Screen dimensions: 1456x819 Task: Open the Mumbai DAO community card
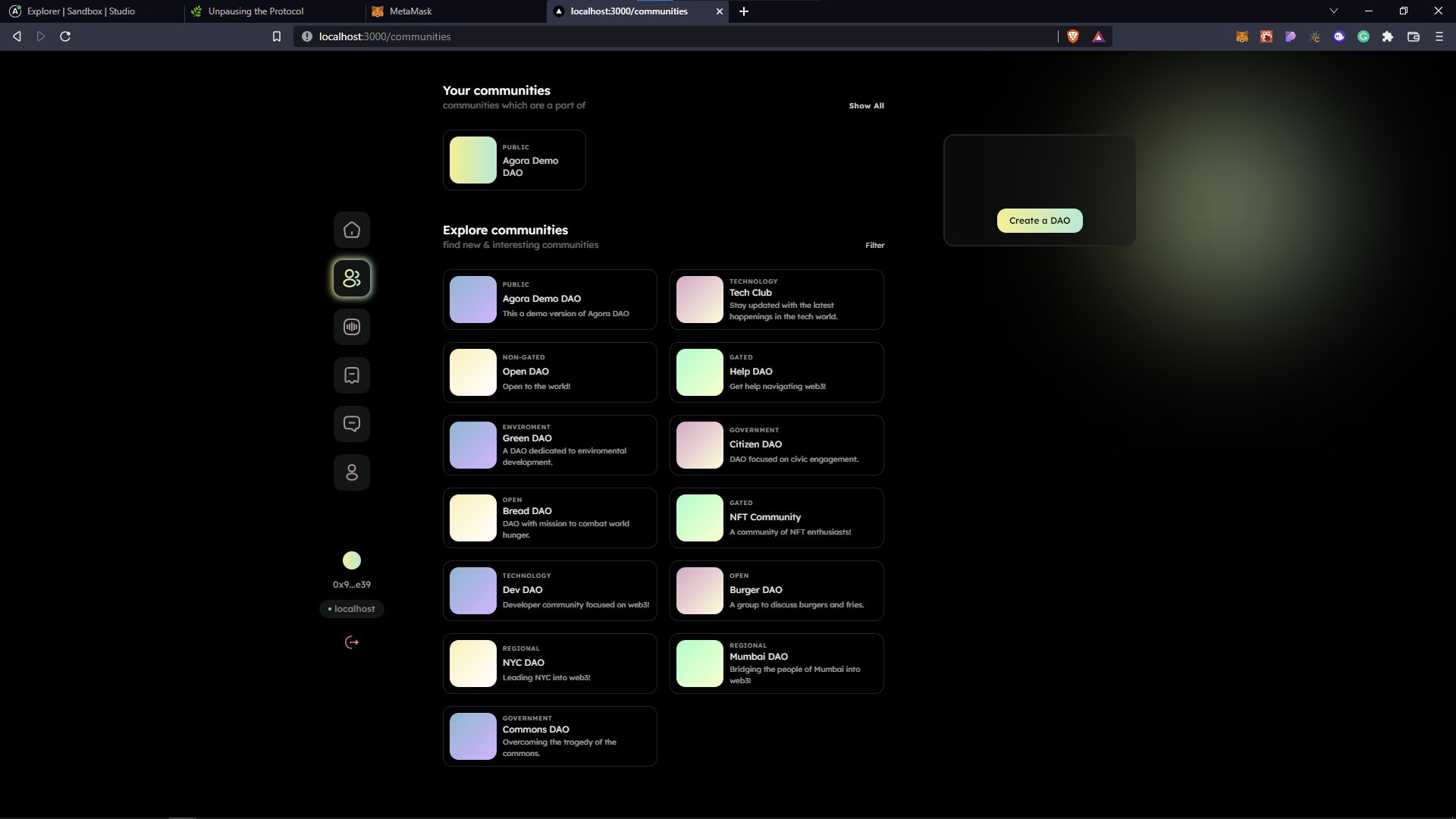pos(777,664)
